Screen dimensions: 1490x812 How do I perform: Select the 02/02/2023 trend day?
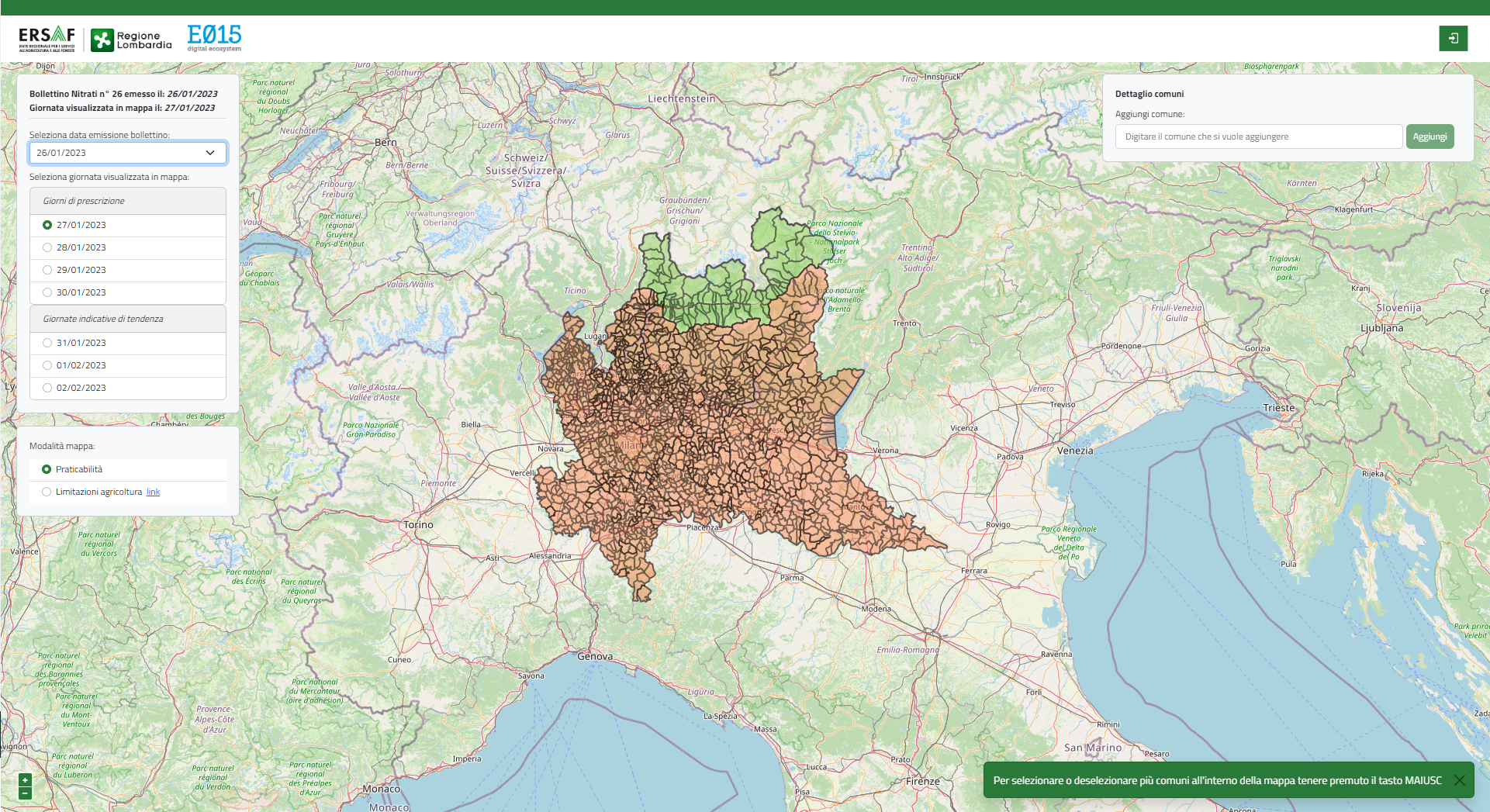pyautogui.click(x=47, y=388)
